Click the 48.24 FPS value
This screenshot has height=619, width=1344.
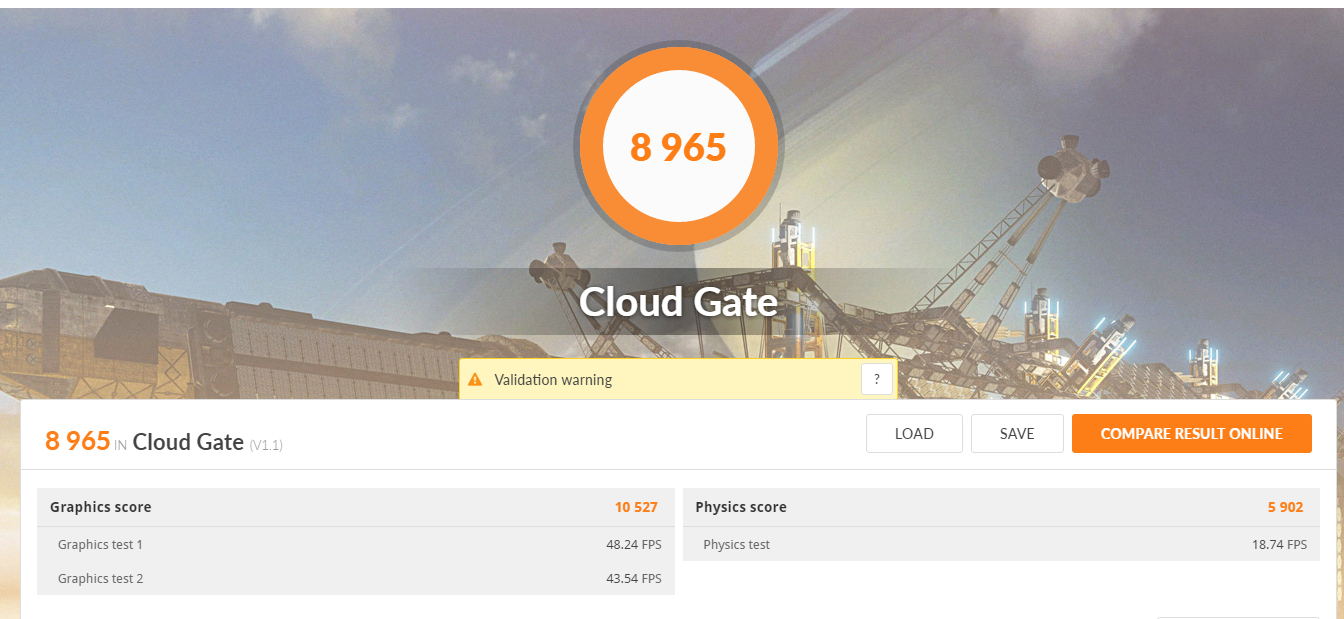[x=633, y=545]
